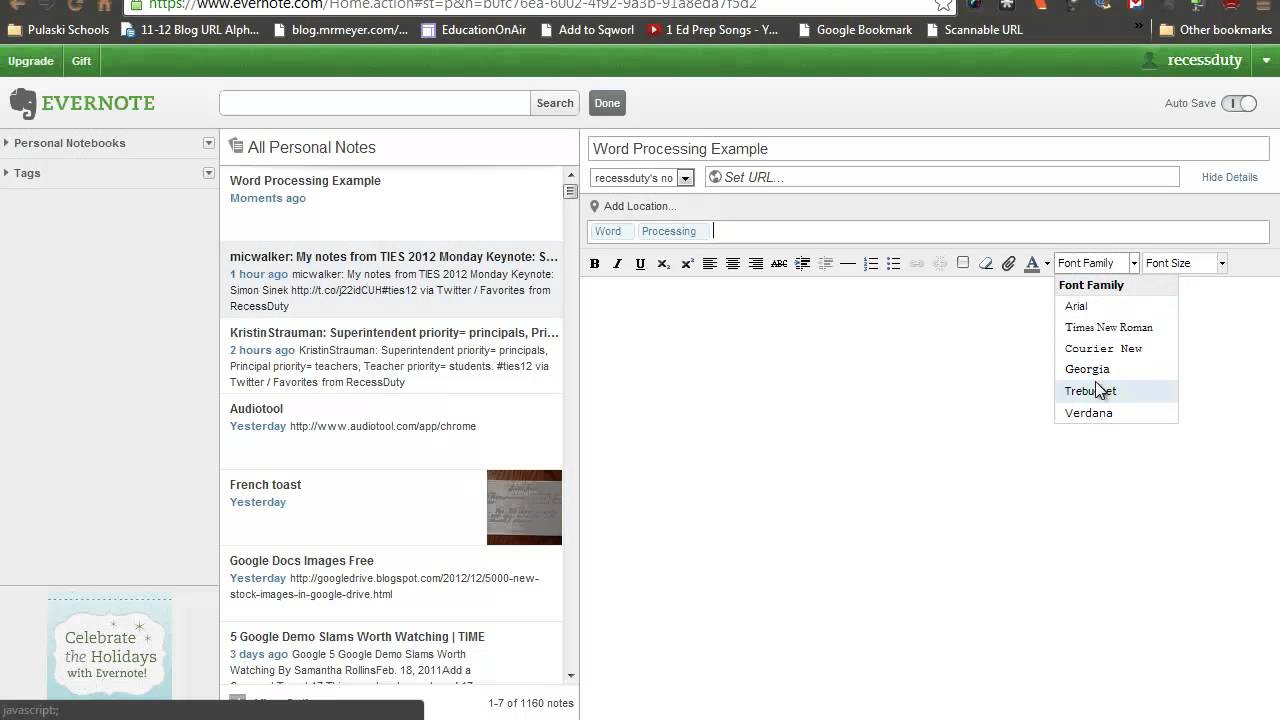Remove formatting with the eraser icon
Viewport: 1280px width, 720px height.
(986, 264)
